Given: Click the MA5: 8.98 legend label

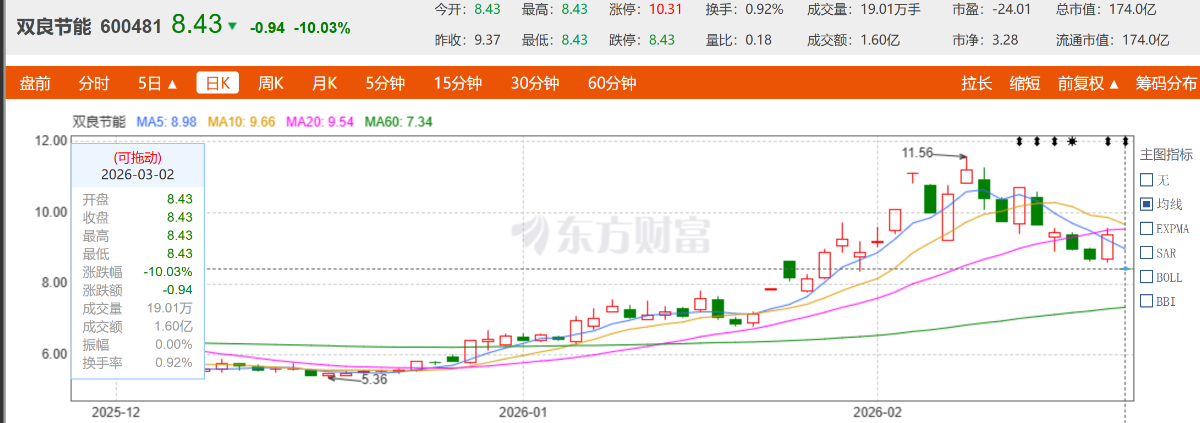Looking at the screenshot, I should click(166, 122).
